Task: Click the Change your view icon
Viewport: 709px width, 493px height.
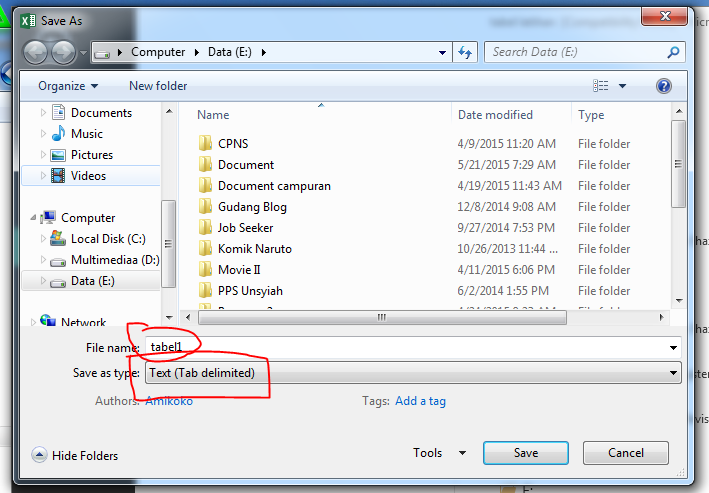Action: pyautogui.click(x=600, y=85)
